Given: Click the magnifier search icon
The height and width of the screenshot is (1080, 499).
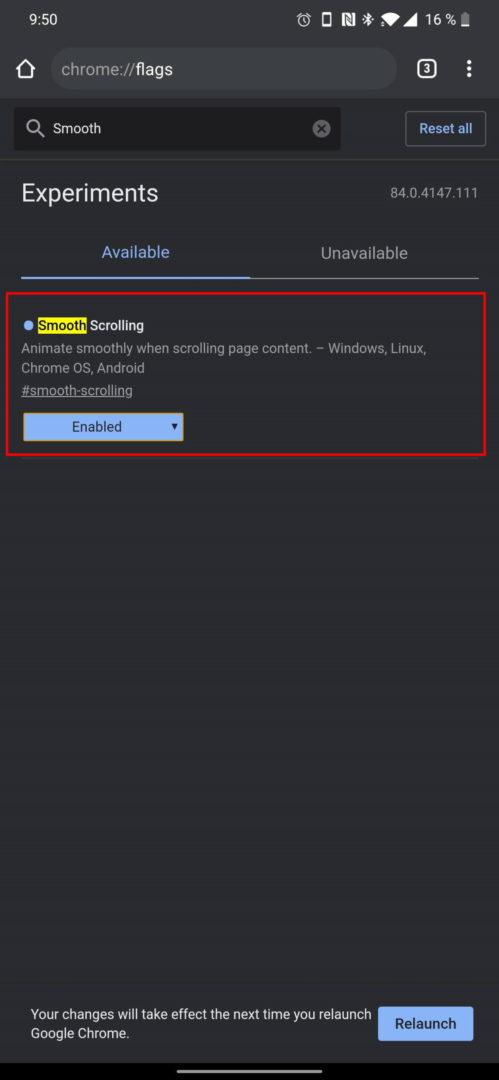Looking at the screenshot, I should [34, 128].
